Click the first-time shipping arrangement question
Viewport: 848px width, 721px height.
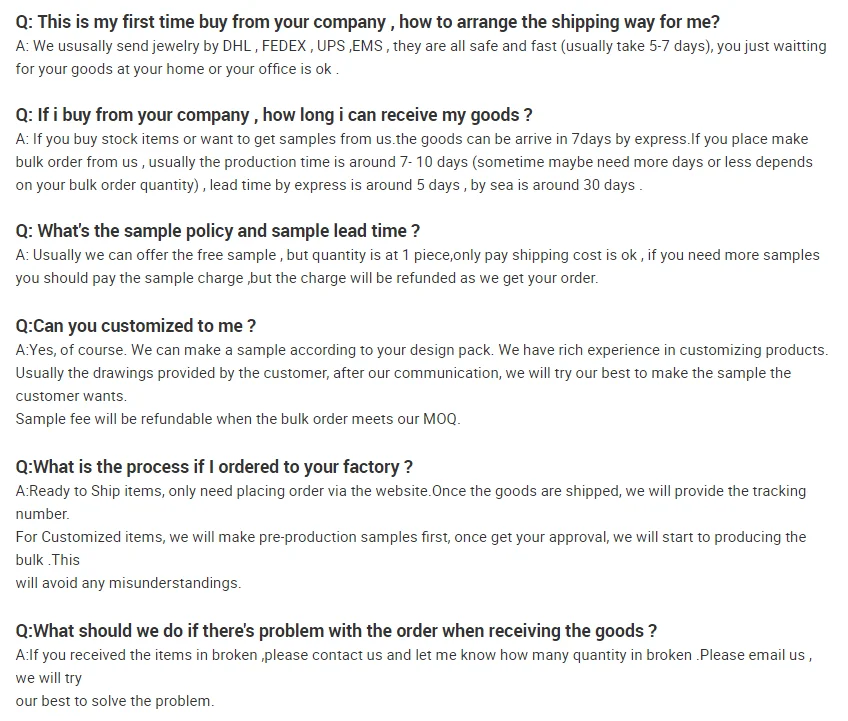(x=367, y=22)
